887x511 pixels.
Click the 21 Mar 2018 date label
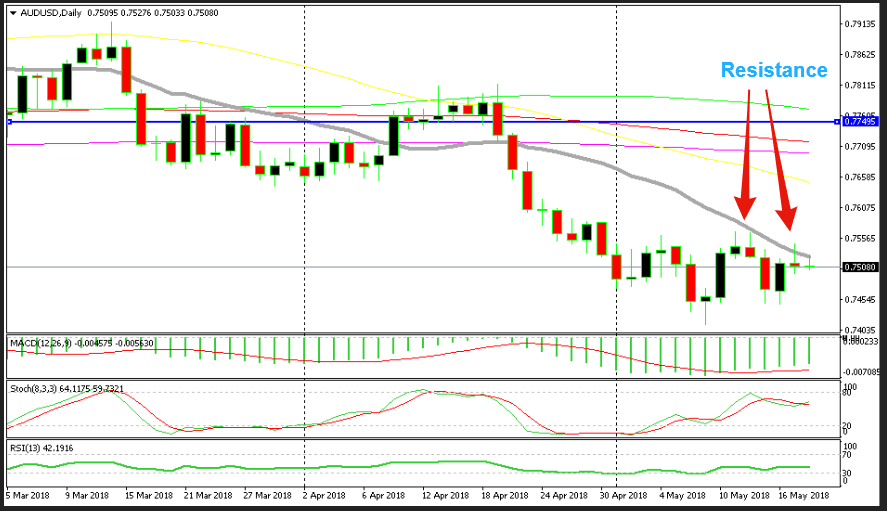208,495
